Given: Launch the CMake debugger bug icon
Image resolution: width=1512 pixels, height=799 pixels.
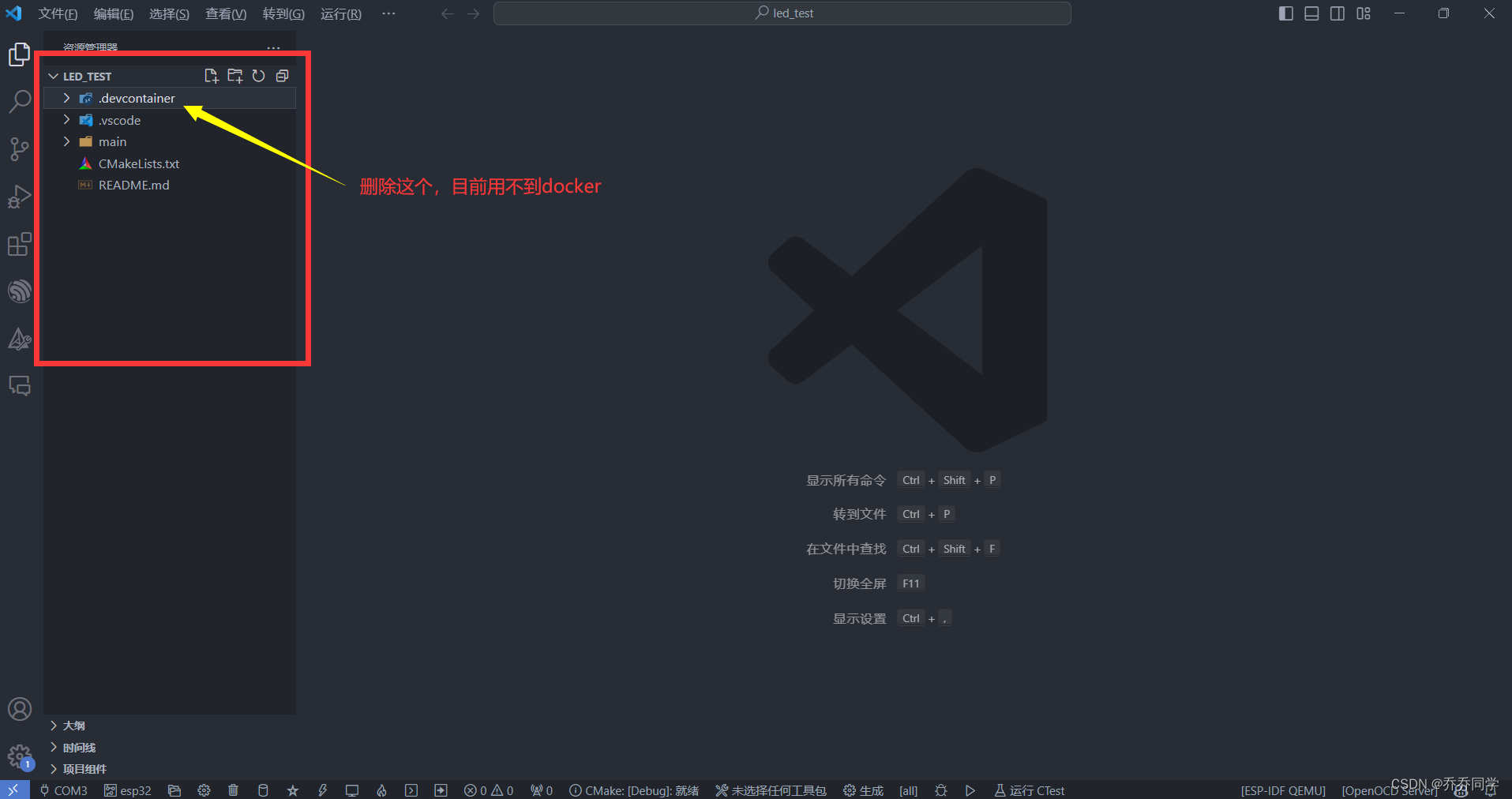Looking at the screenshot, I should coord(941,790).
